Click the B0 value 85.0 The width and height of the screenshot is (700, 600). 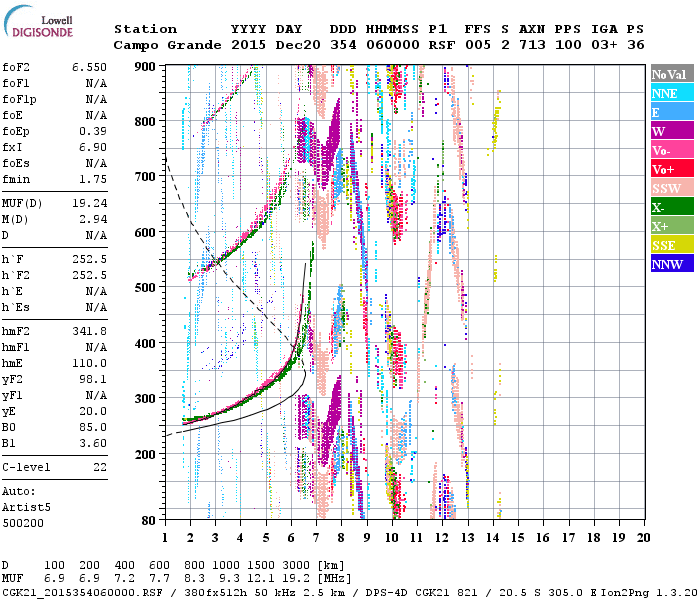(x=93, y=428)
